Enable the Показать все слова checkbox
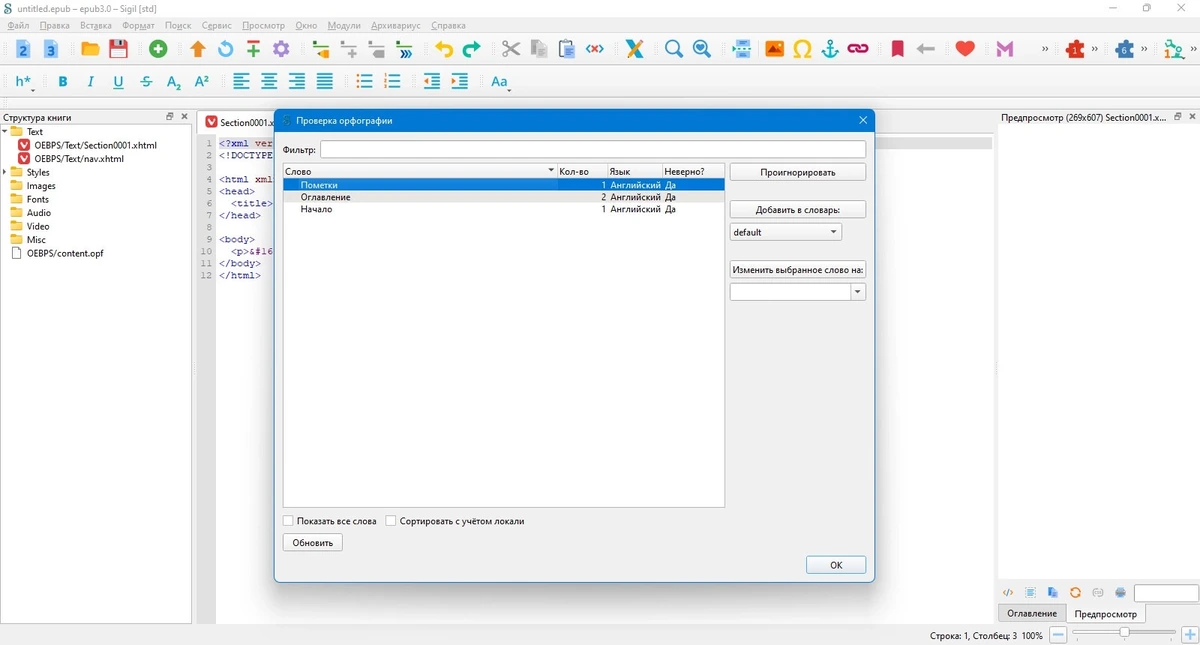Screen dimensions: 1200x645 (x=289, y=521)
